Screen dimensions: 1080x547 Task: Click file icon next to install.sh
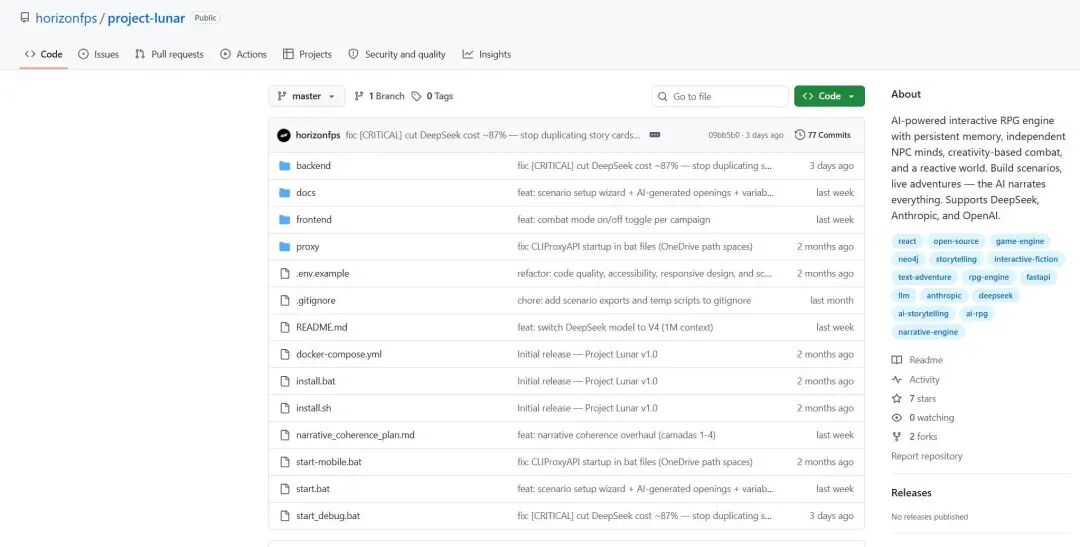(x=284, y=408)
